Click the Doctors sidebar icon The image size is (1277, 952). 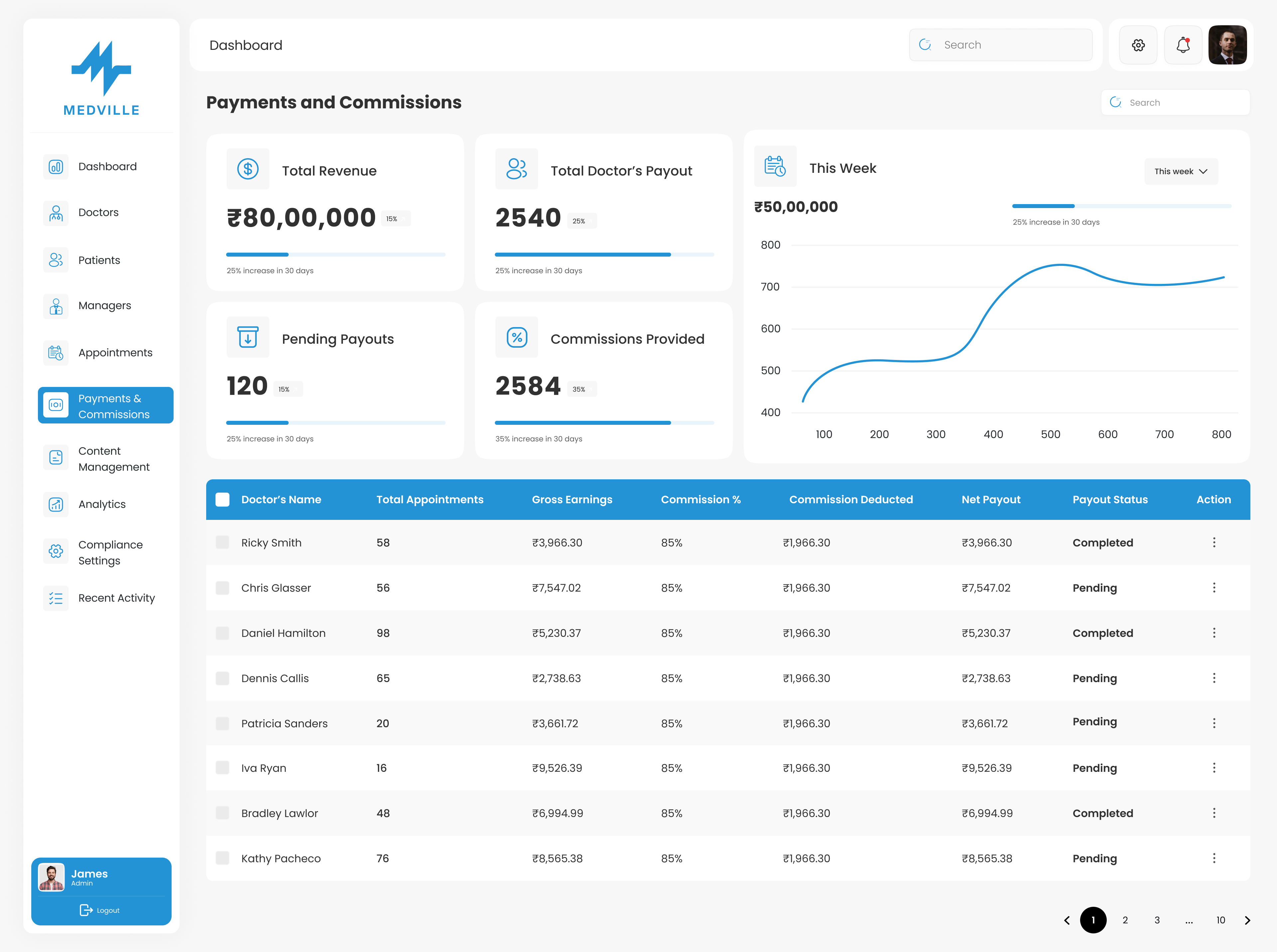click(56, 213)
